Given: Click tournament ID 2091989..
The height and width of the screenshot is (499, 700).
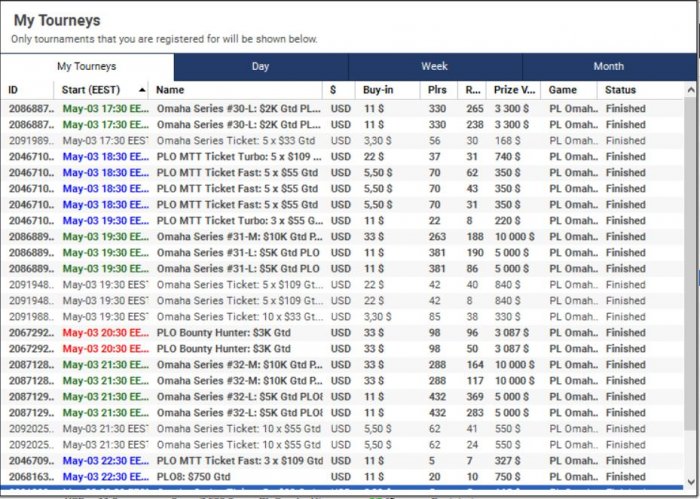Looking at the screenshot, I should tap(31, 141).
